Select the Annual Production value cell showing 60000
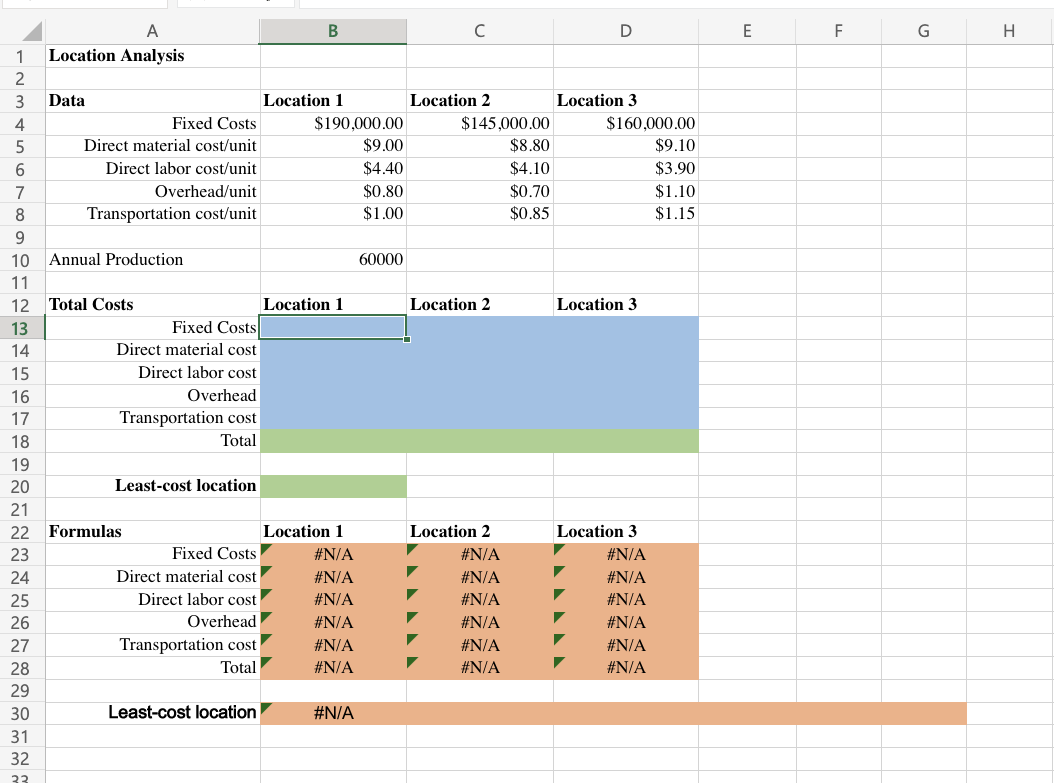 [332, 259]
